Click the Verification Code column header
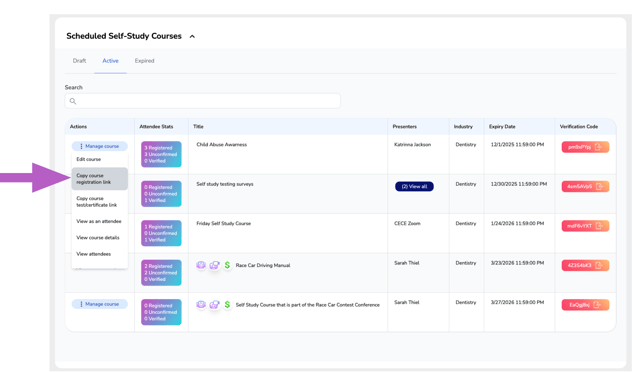The height and width of the screenshot is (373, 636). pyautogui.click(x=579, y=126)
